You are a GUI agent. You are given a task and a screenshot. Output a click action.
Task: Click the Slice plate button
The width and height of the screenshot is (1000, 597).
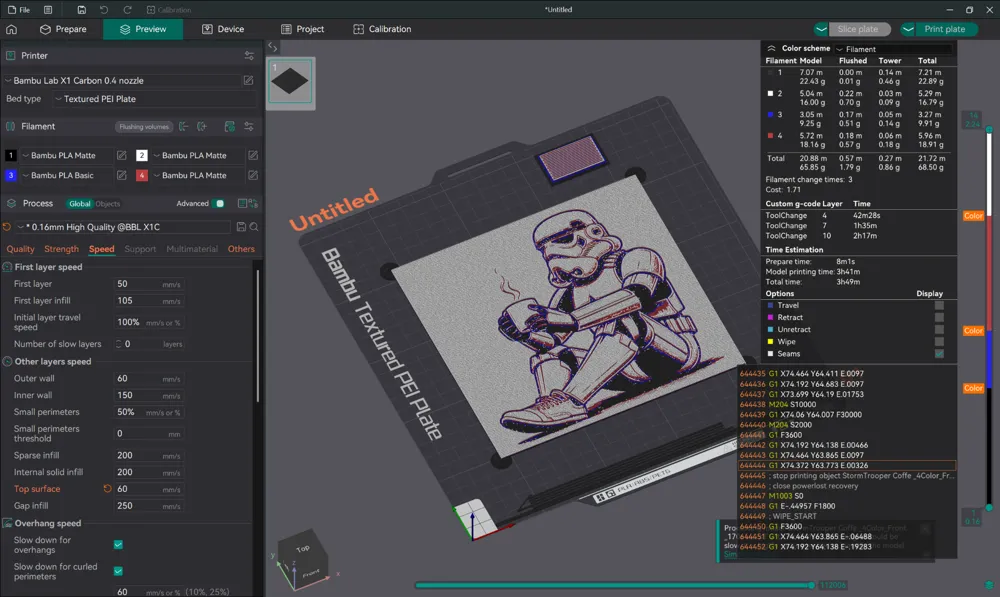coord(858,29)
